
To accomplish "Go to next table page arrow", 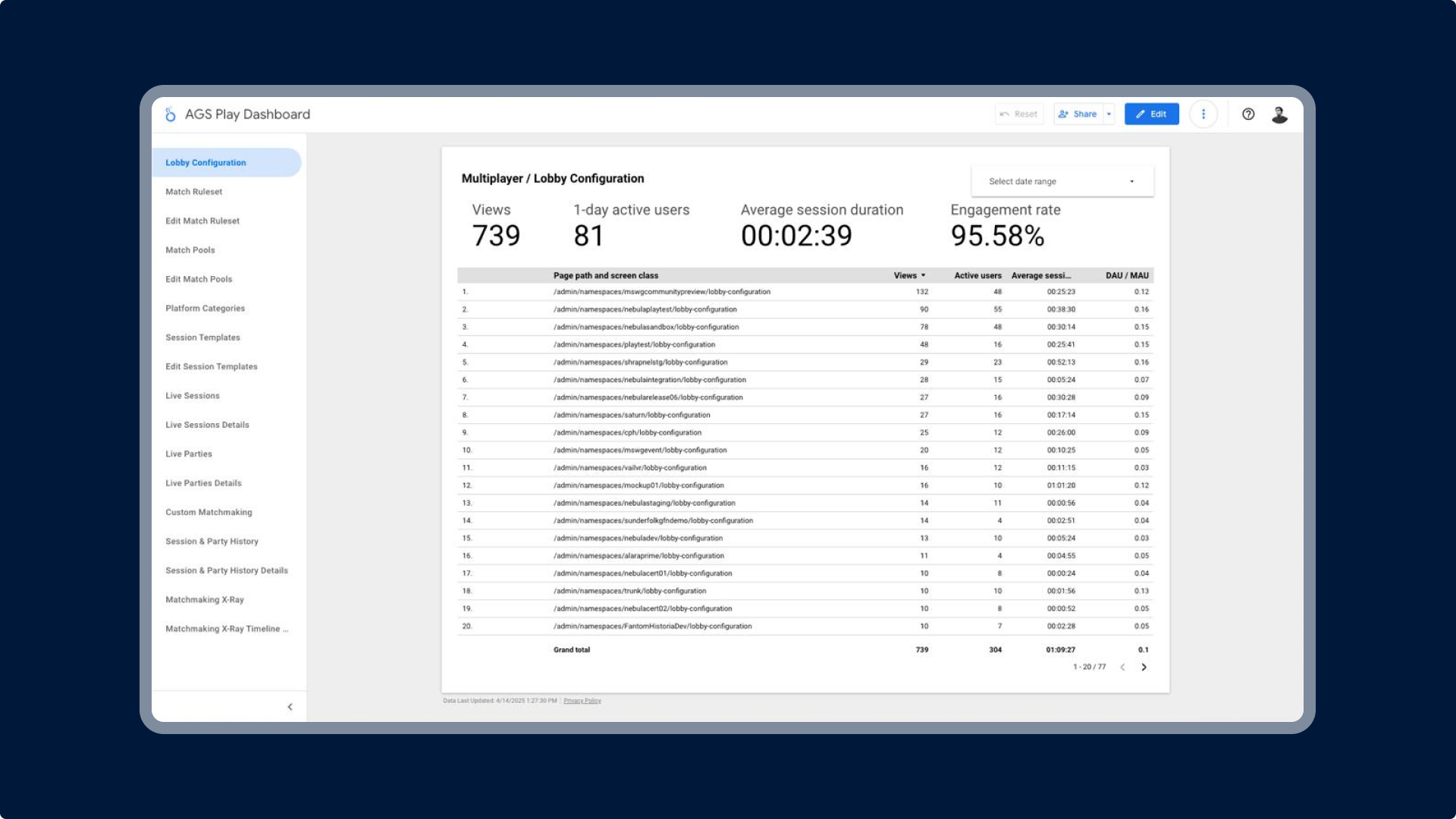I will pos(1144,667).
